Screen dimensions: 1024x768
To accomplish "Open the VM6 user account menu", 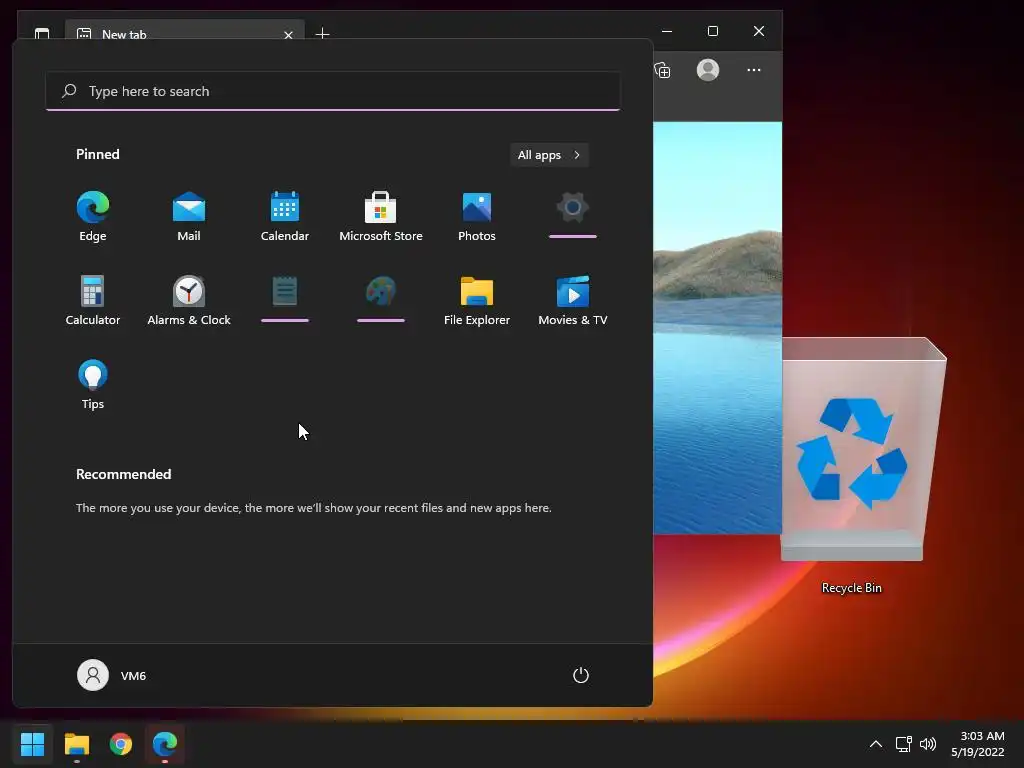I will pos(112,675).
